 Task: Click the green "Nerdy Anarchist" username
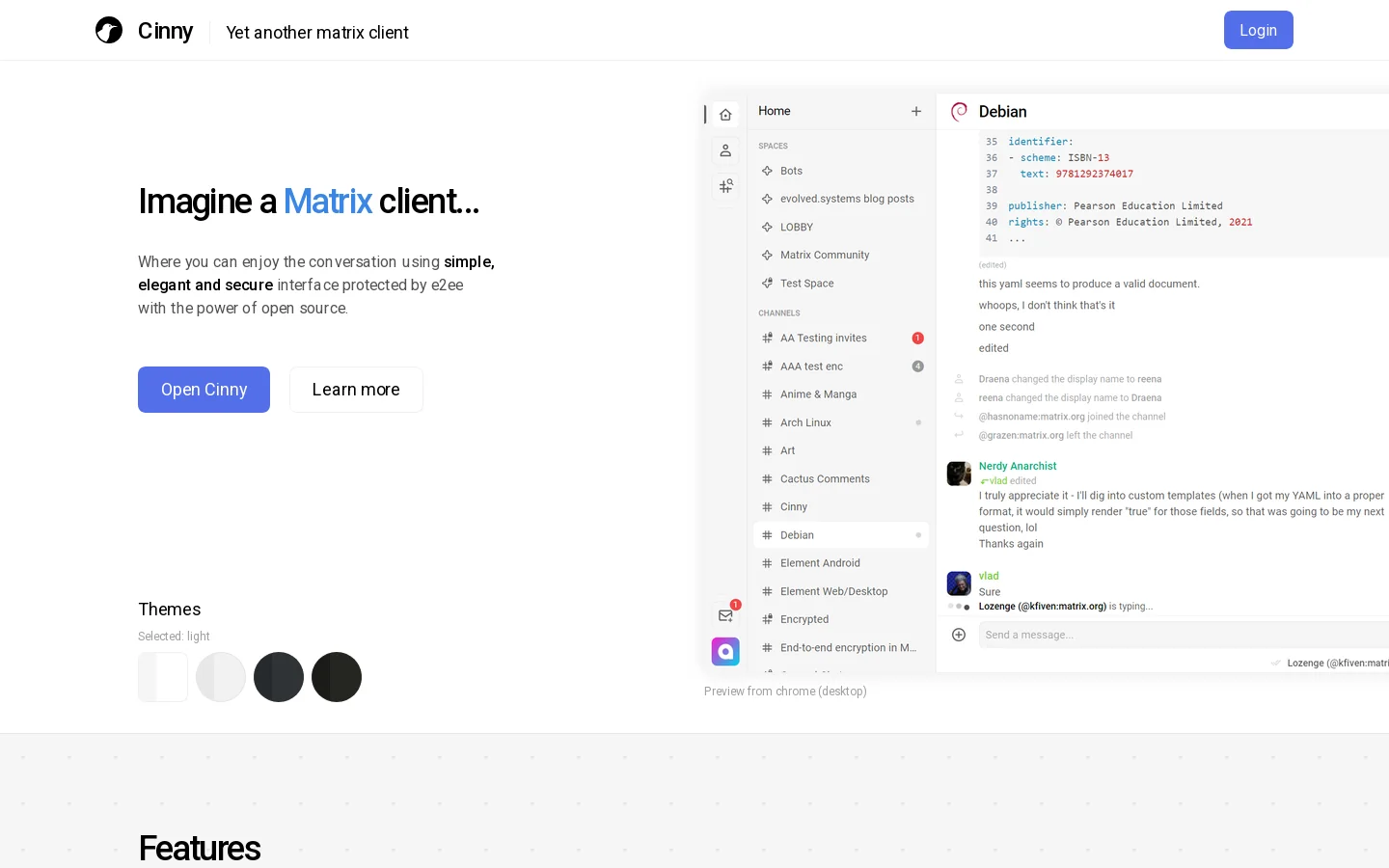coord(1018,466)
